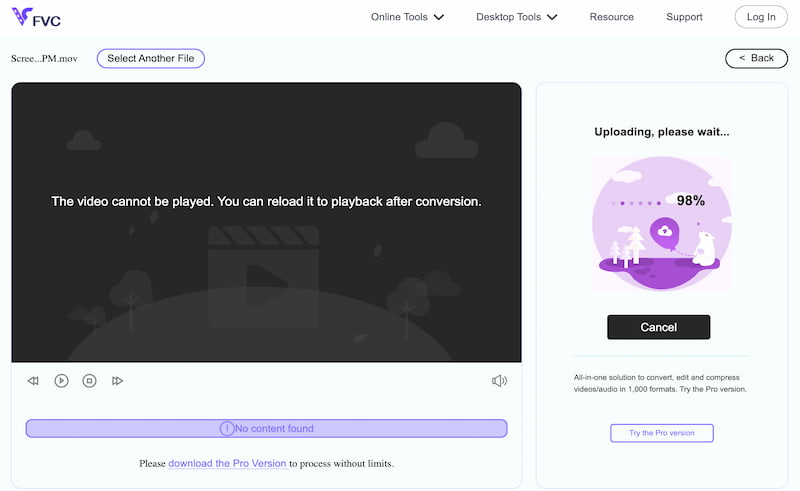
Task: Click the exclamation icon in content bar
Action: pyautogui.click(x=227, y=428)
